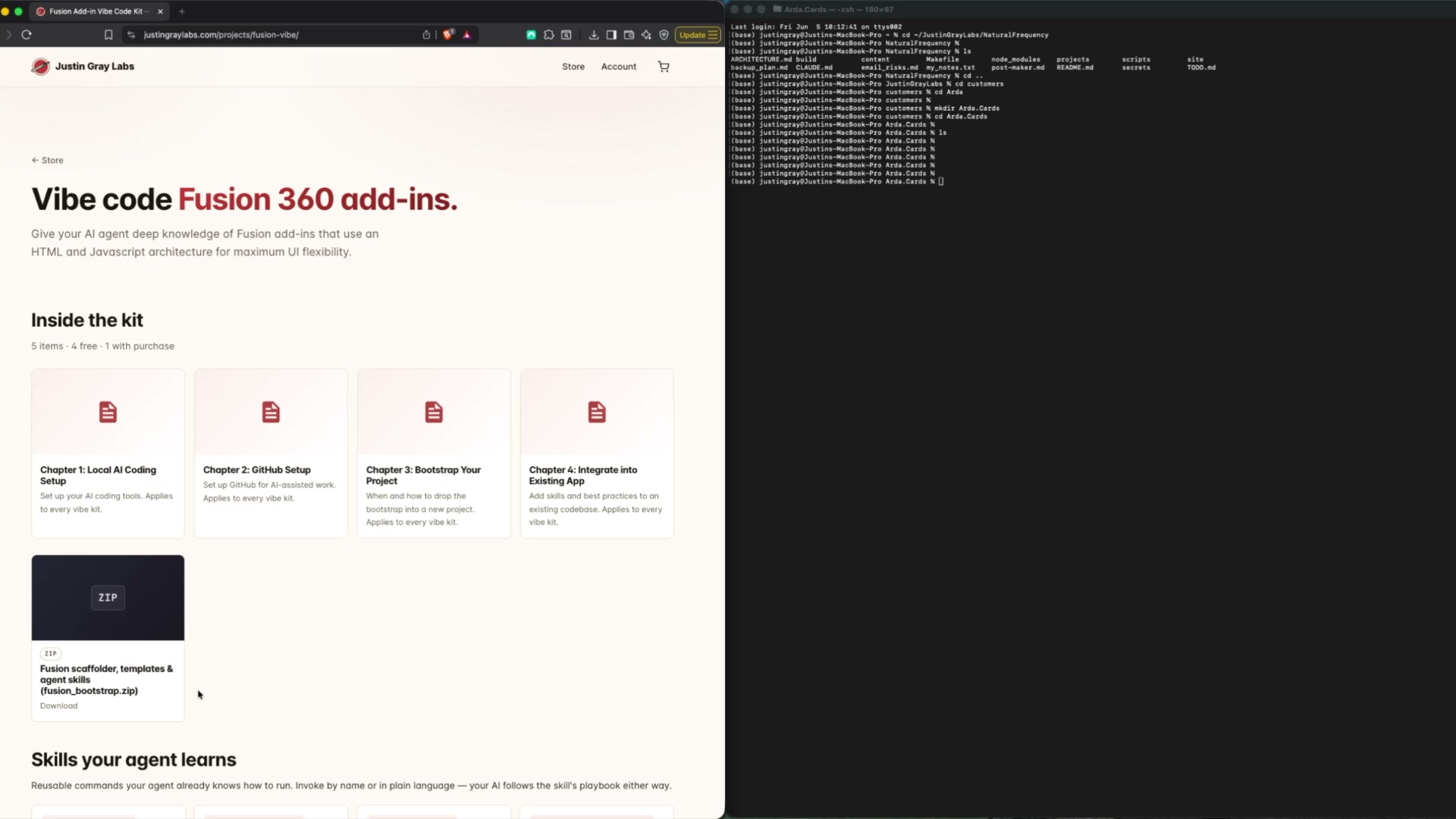Click the Chapter 4 document icon
The height and width of the screenshot is (819, 1456).
(597, 413)
